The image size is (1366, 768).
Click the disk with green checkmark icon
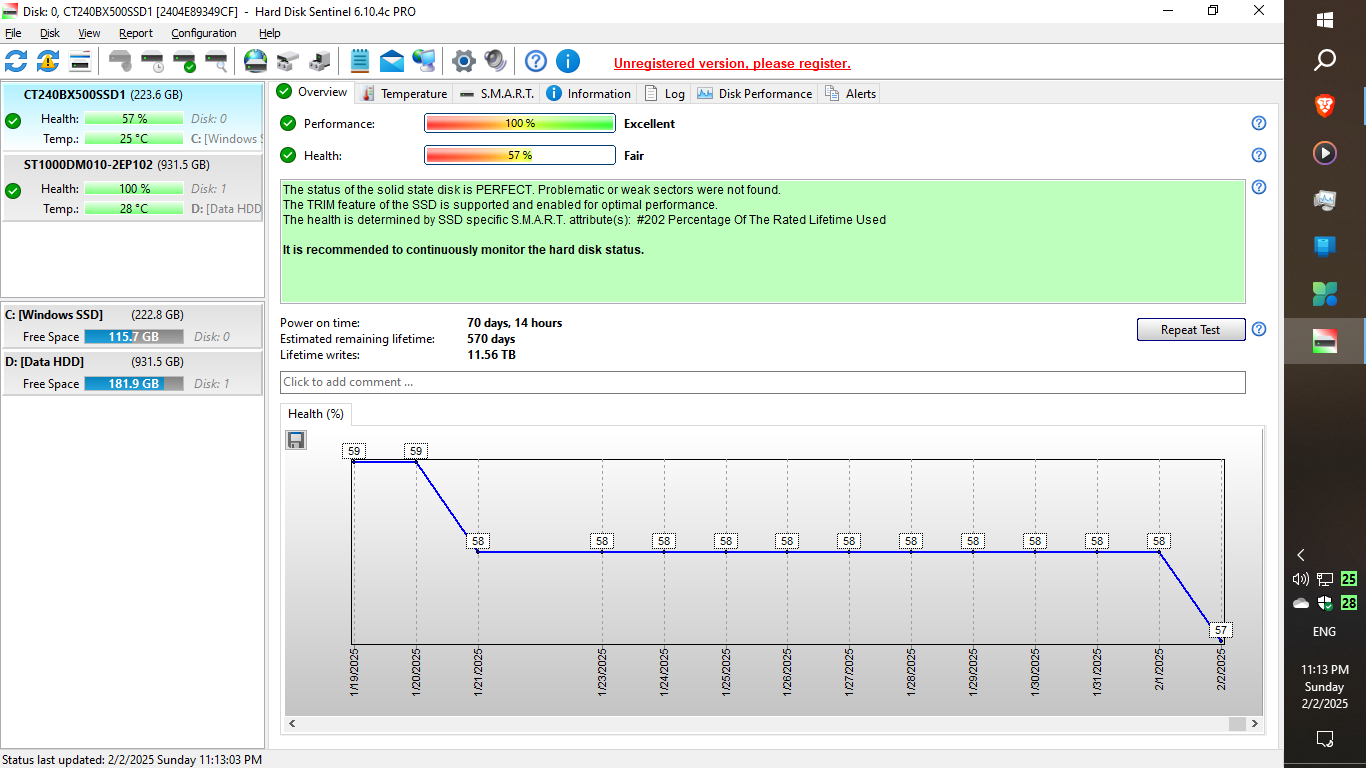[x=184, y=61]
